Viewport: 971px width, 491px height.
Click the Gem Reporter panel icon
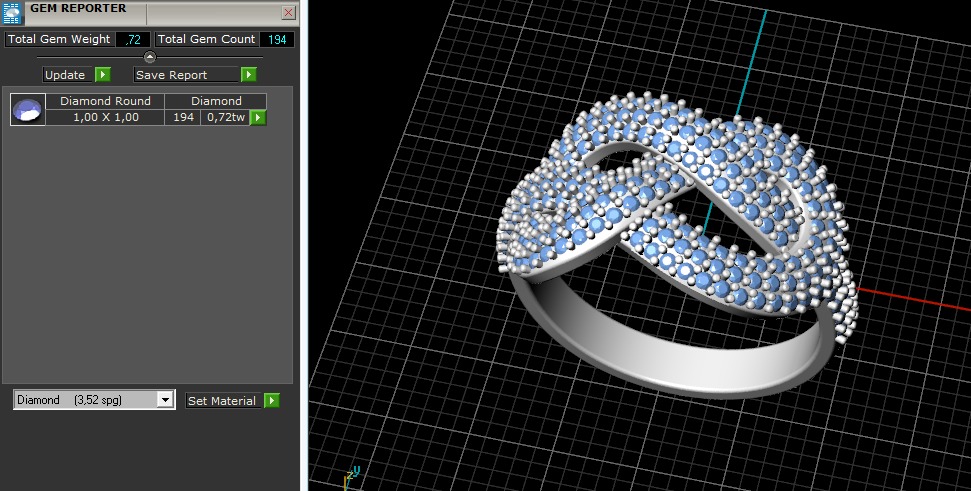[12, 13]
